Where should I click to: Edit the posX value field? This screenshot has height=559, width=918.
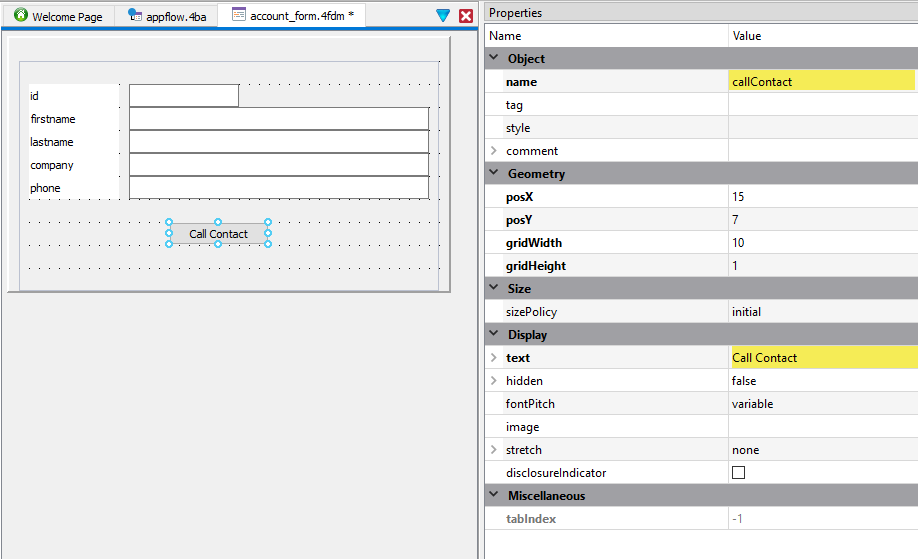[x=821, y=197]
